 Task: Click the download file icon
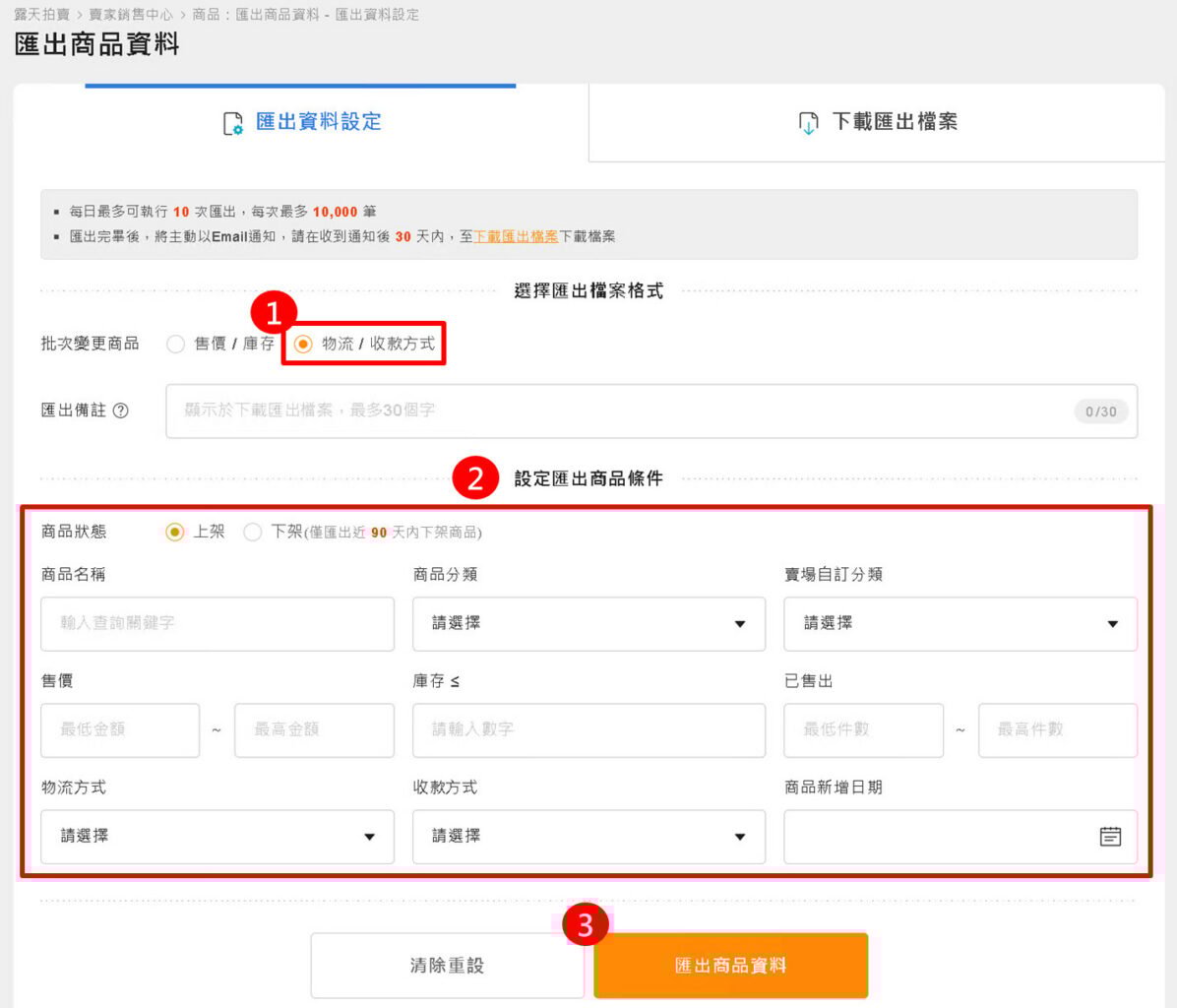[808, 123]
